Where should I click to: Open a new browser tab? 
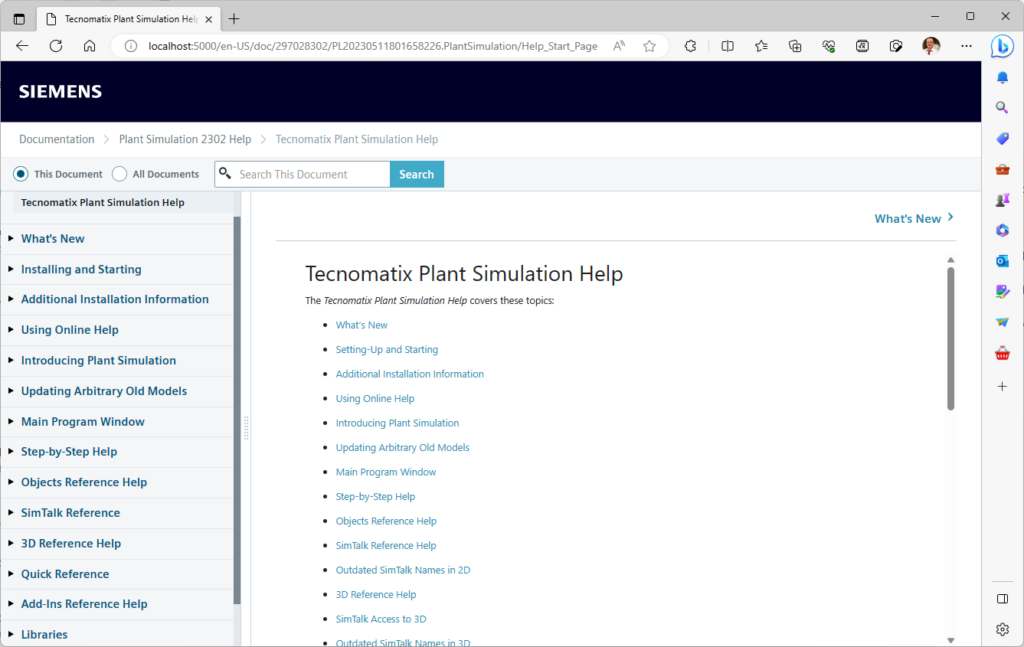[234, 18]
